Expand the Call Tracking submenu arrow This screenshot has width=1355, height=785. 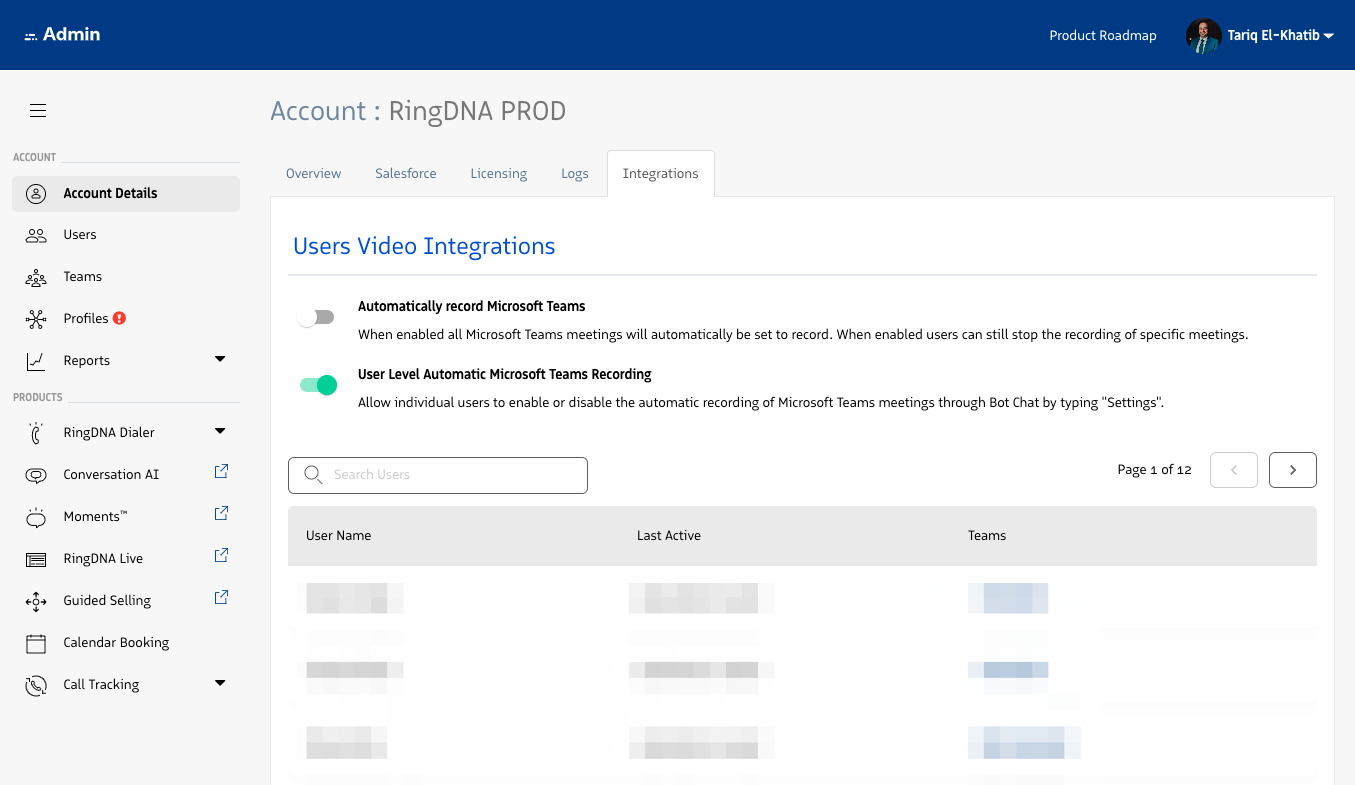pyautogui.click(x=220, y=683)
